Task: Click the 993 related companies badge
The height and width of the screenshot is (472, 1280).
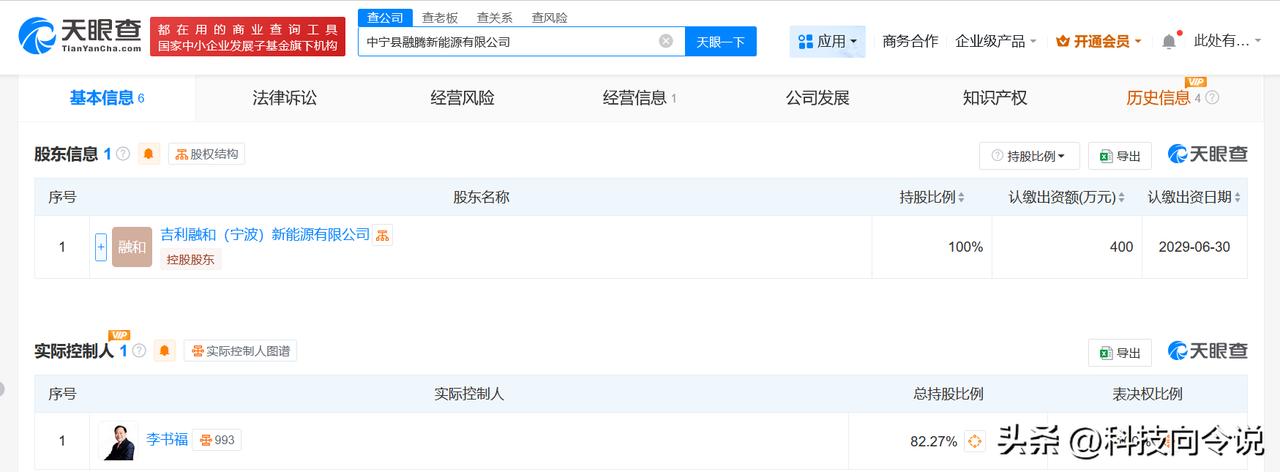Action: click(x=217, y=440)
